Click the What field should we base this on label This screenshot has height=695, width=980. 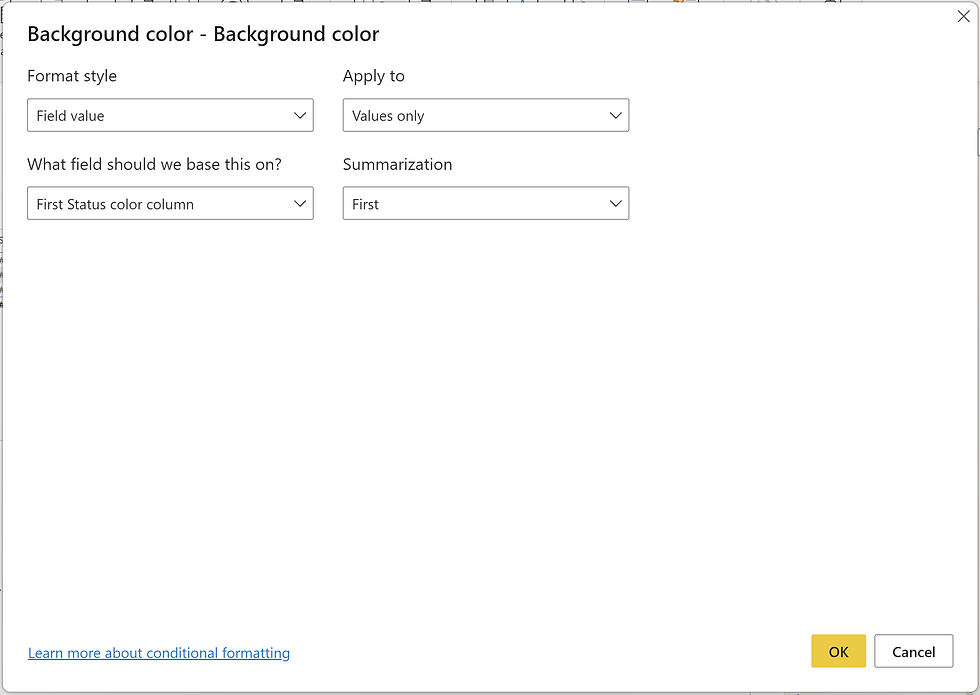[x=154, y=164]
